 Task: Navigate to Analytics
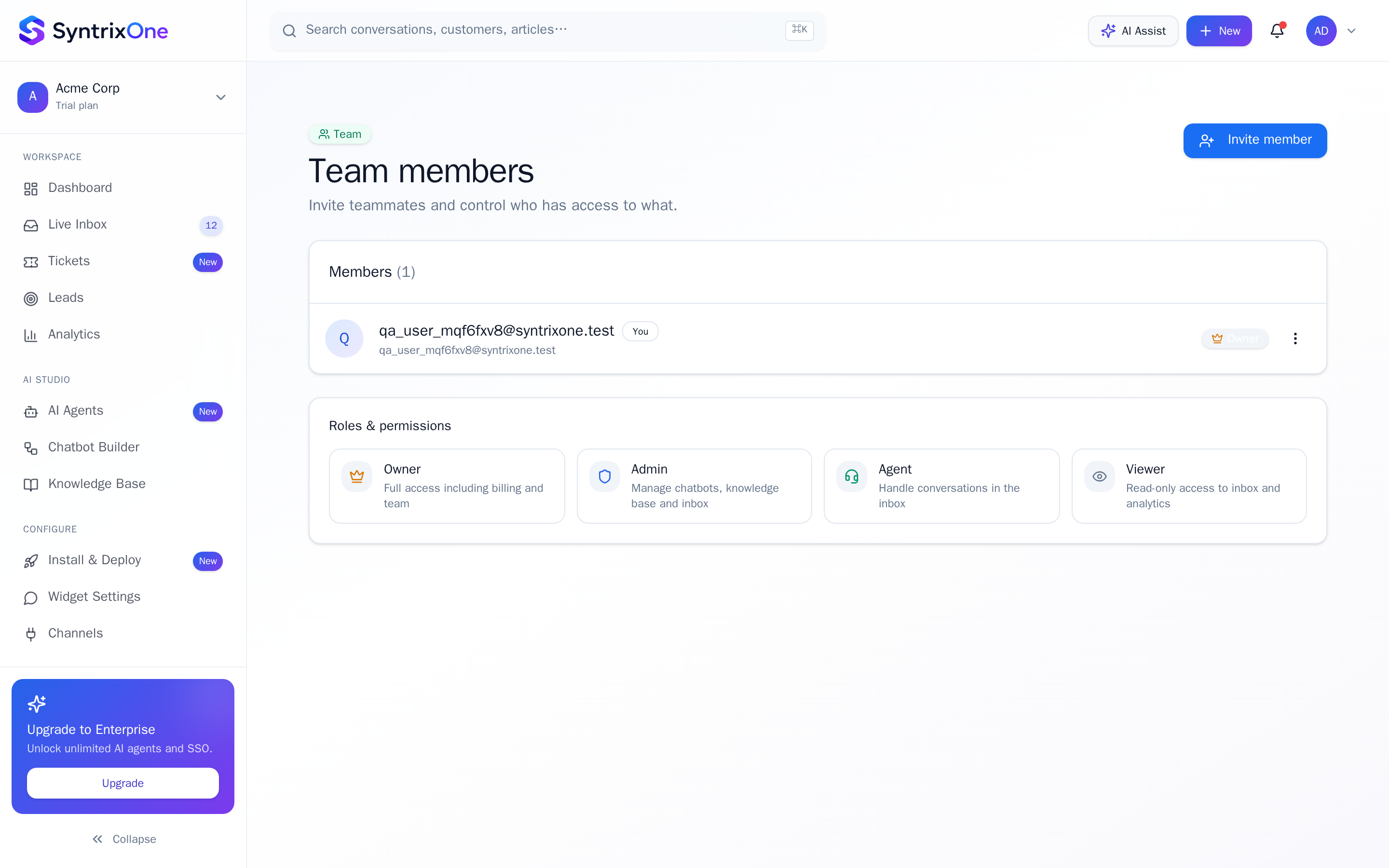click(123, 335)
